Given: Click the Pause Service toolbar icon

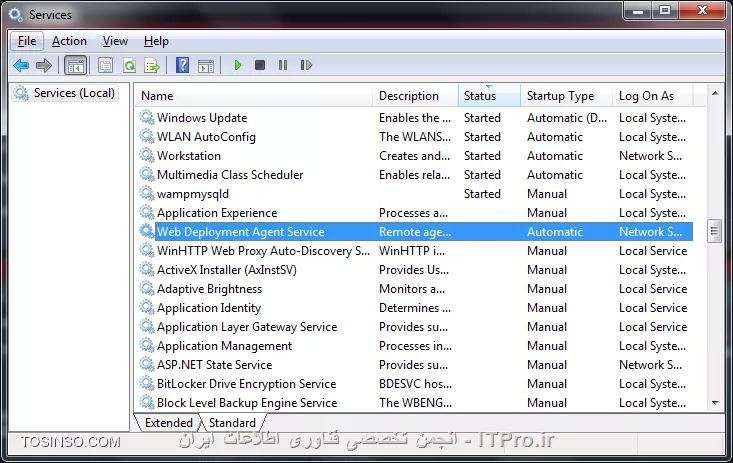Looking at the screenshot, I should [x=283, y=65].
